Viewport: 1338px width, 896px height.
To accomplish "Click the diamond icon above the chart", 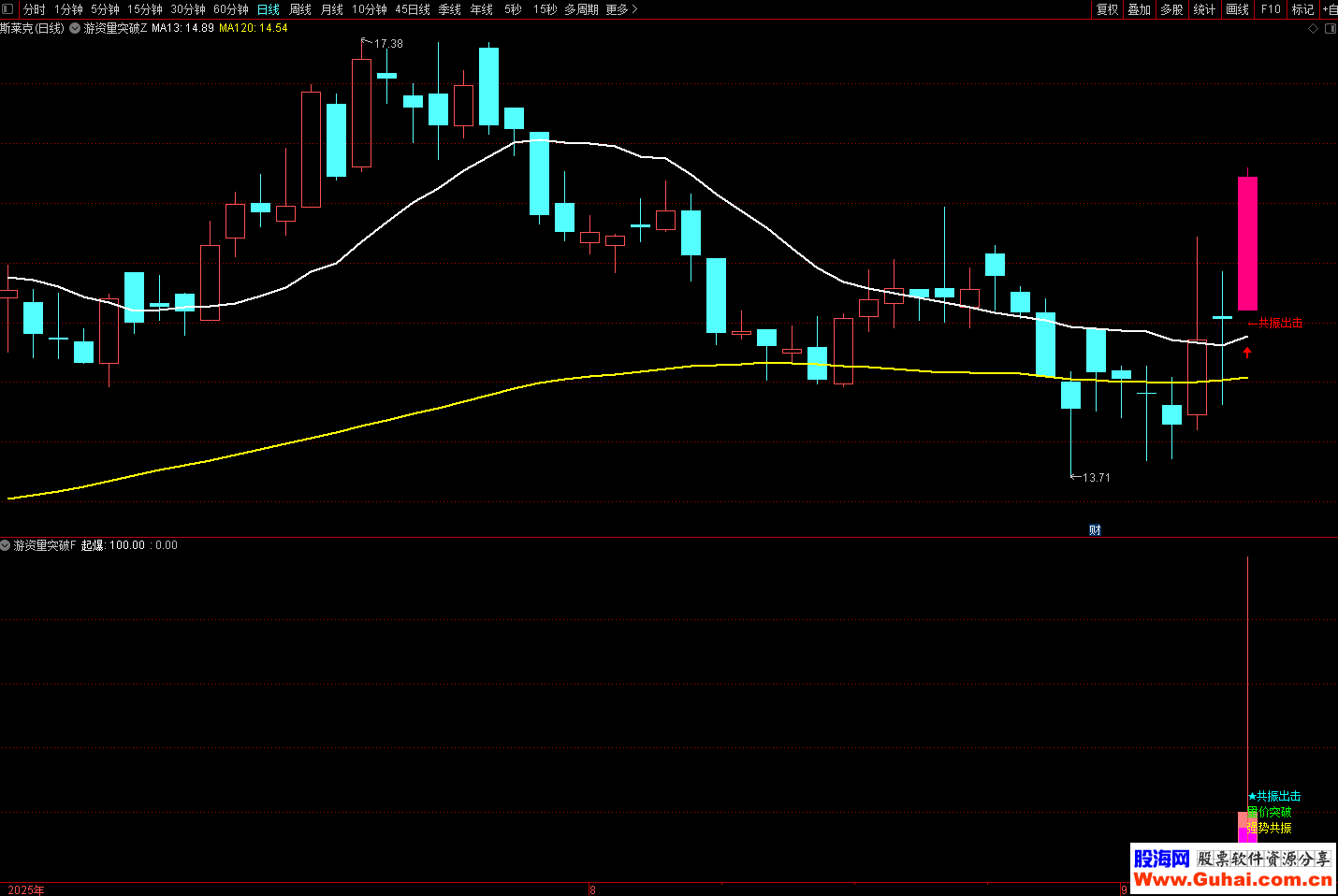I will click(1313, 29).
